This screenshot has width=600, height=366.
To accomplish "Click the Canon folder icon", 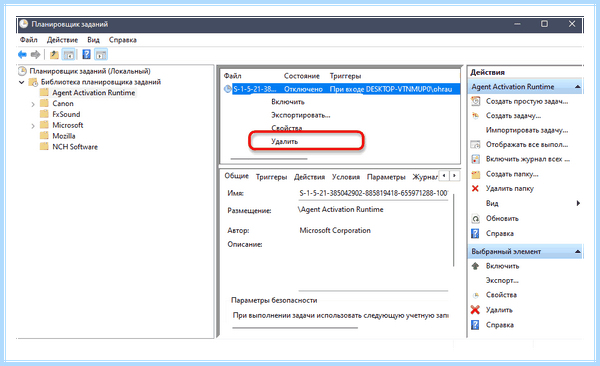I will [44, 103].
